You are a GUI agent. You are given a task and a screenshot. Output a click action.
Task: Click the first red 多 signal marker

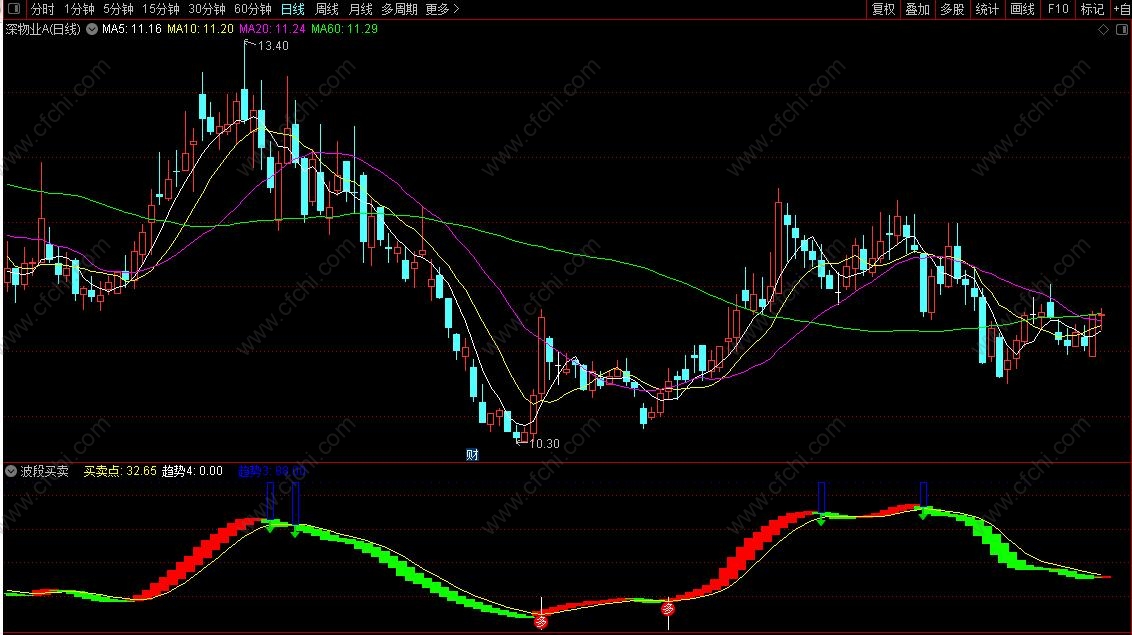click(541, 621)
